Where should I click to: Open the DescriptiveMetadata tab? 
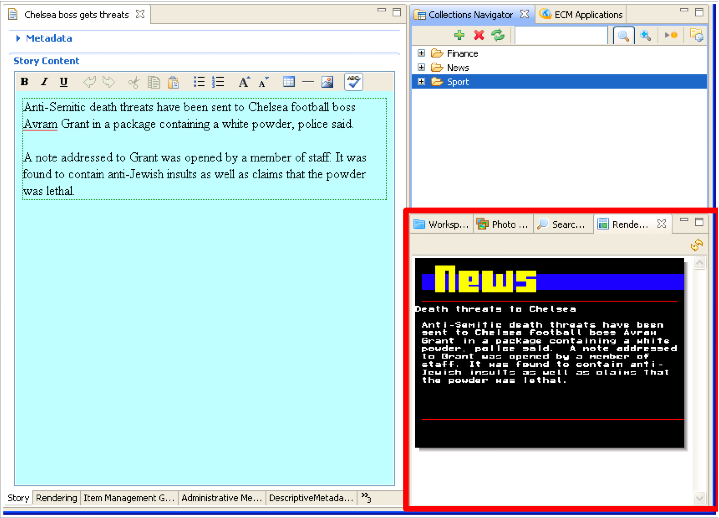[x=311, y=498]
